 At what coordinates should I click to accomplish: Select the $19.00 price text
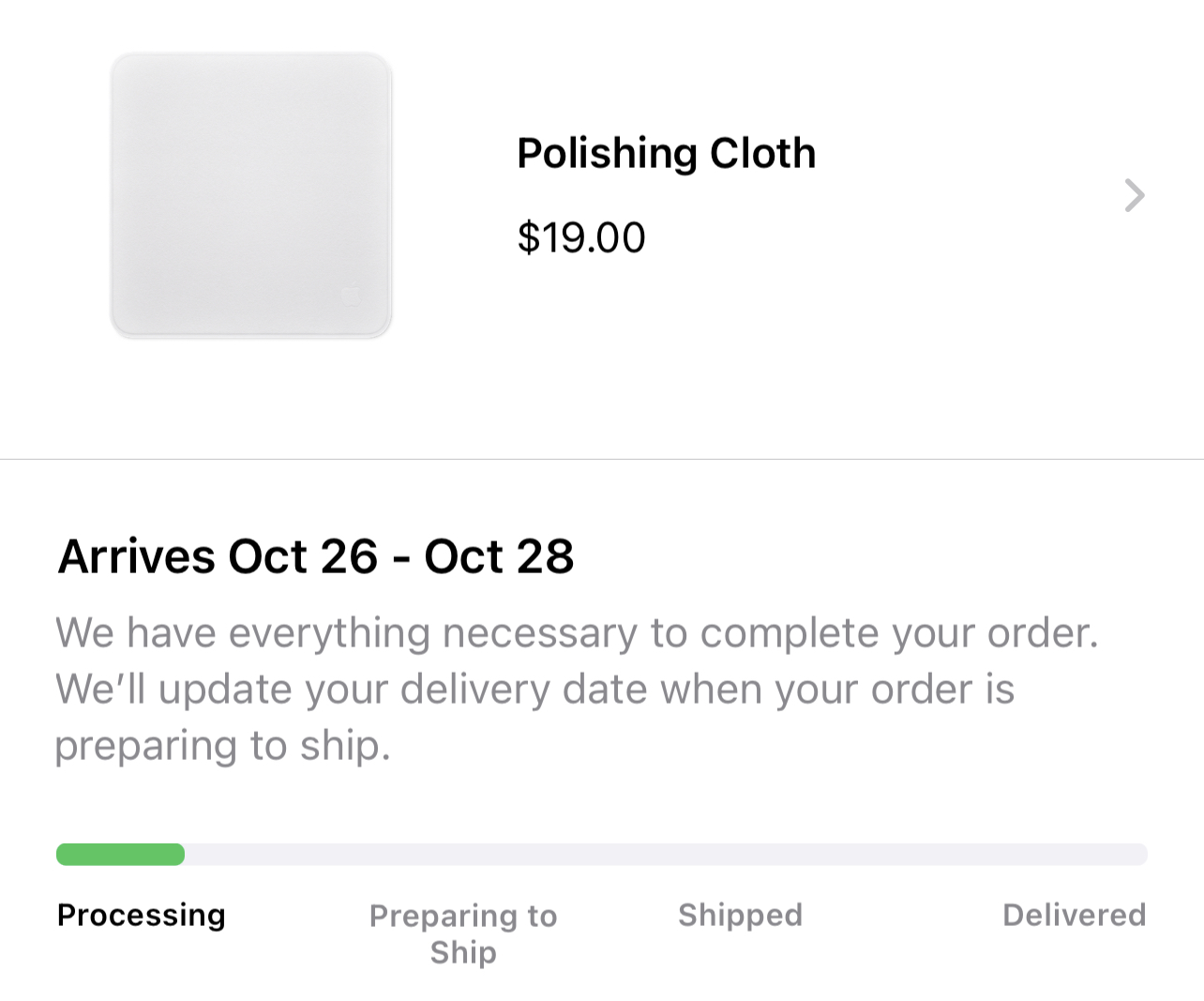tap(581, 237)
